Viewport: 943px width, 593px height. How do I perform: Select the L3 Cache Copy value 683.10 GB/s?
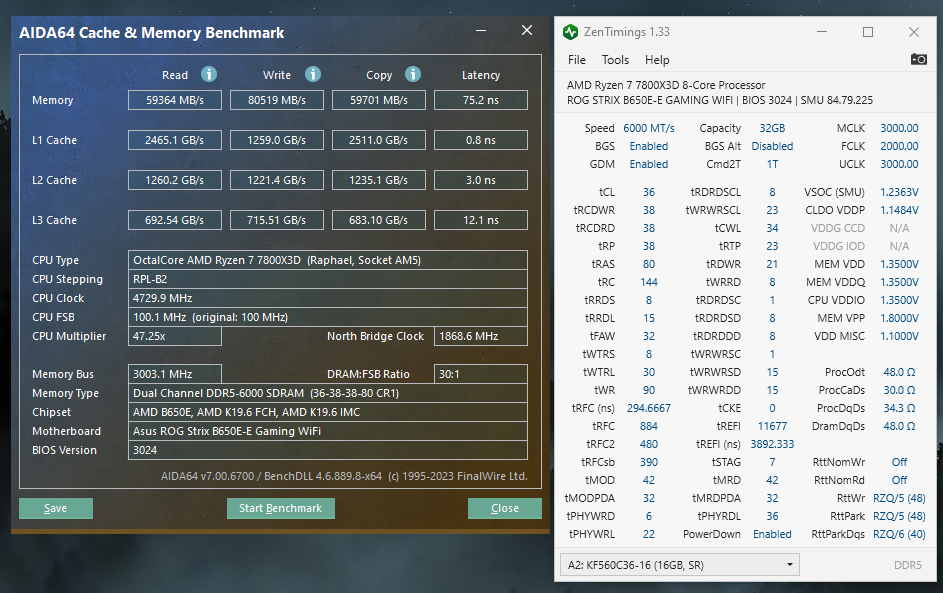click(x=379, y=220)
